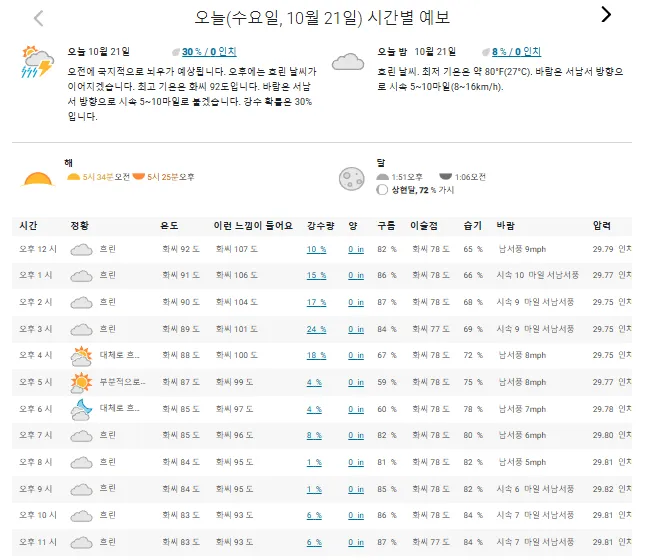Click the 강수량 column header
Viewport: 657px width, 560px height.
tap(321, 226)
